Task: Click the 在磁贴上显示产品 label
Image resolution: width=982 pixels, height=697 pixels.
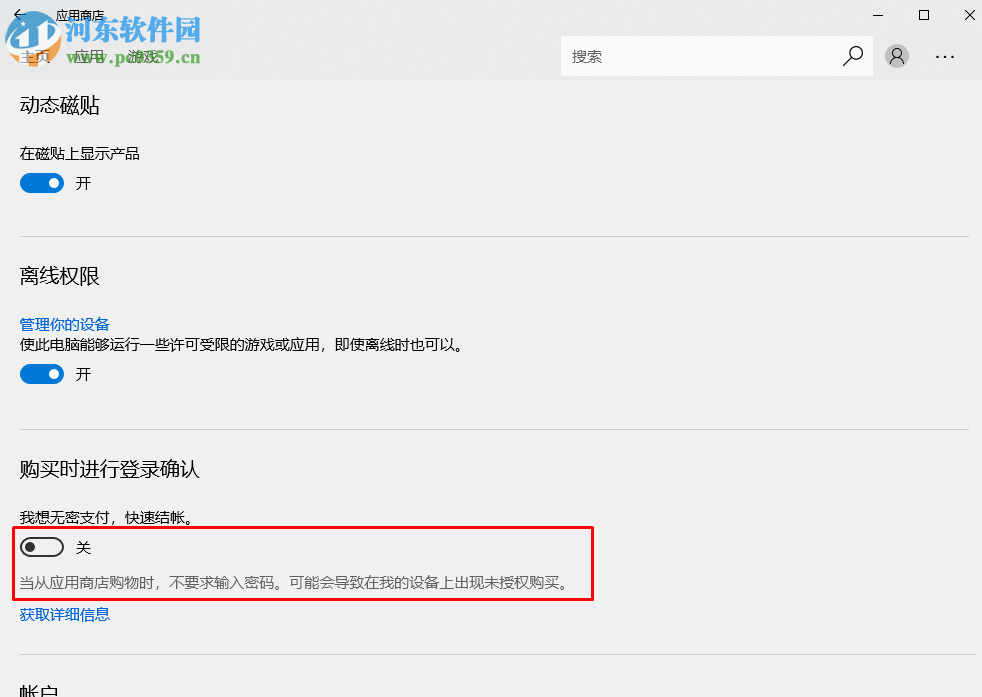Action: point(78,153)
